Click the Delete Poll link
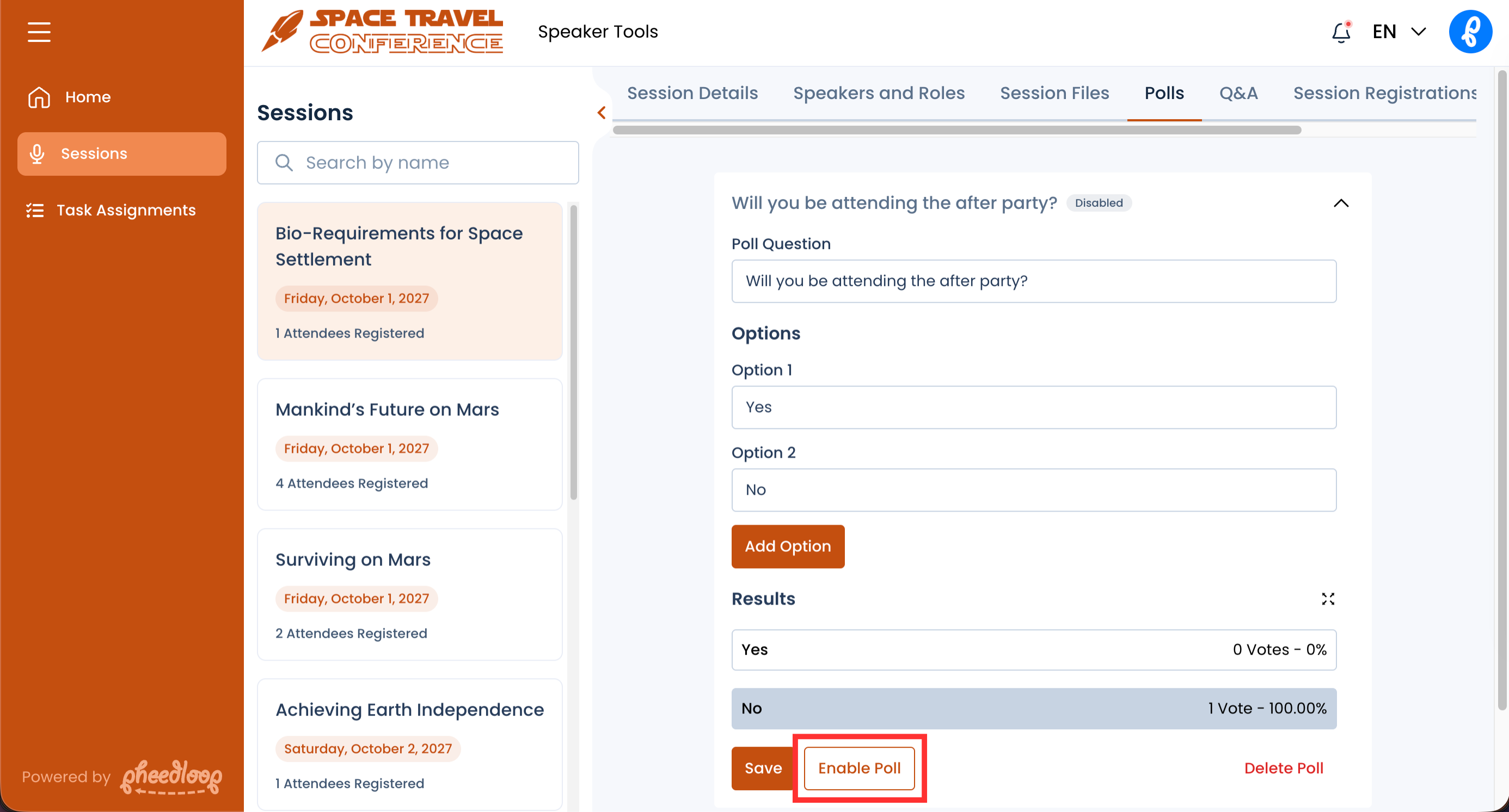 coord(1283,767)
